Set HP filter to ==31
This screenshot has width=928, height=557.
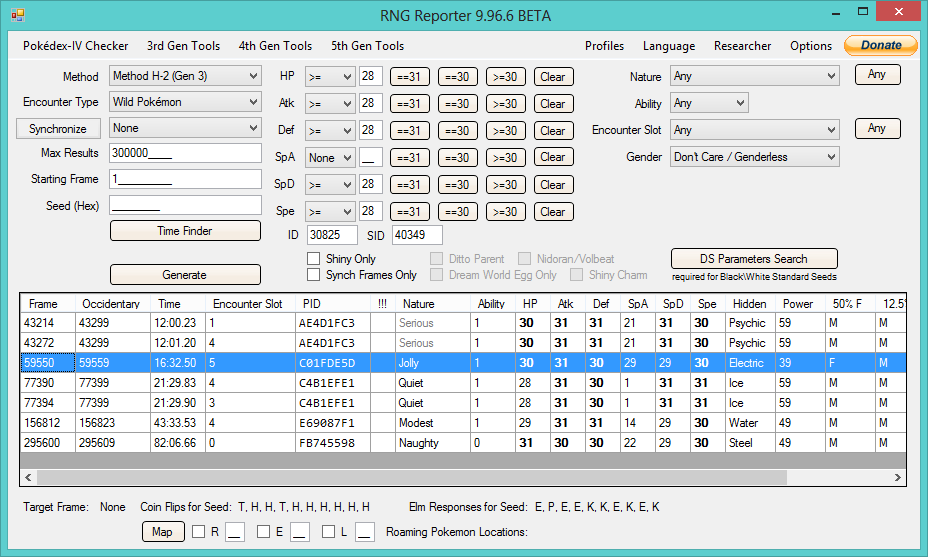point(409,76)
